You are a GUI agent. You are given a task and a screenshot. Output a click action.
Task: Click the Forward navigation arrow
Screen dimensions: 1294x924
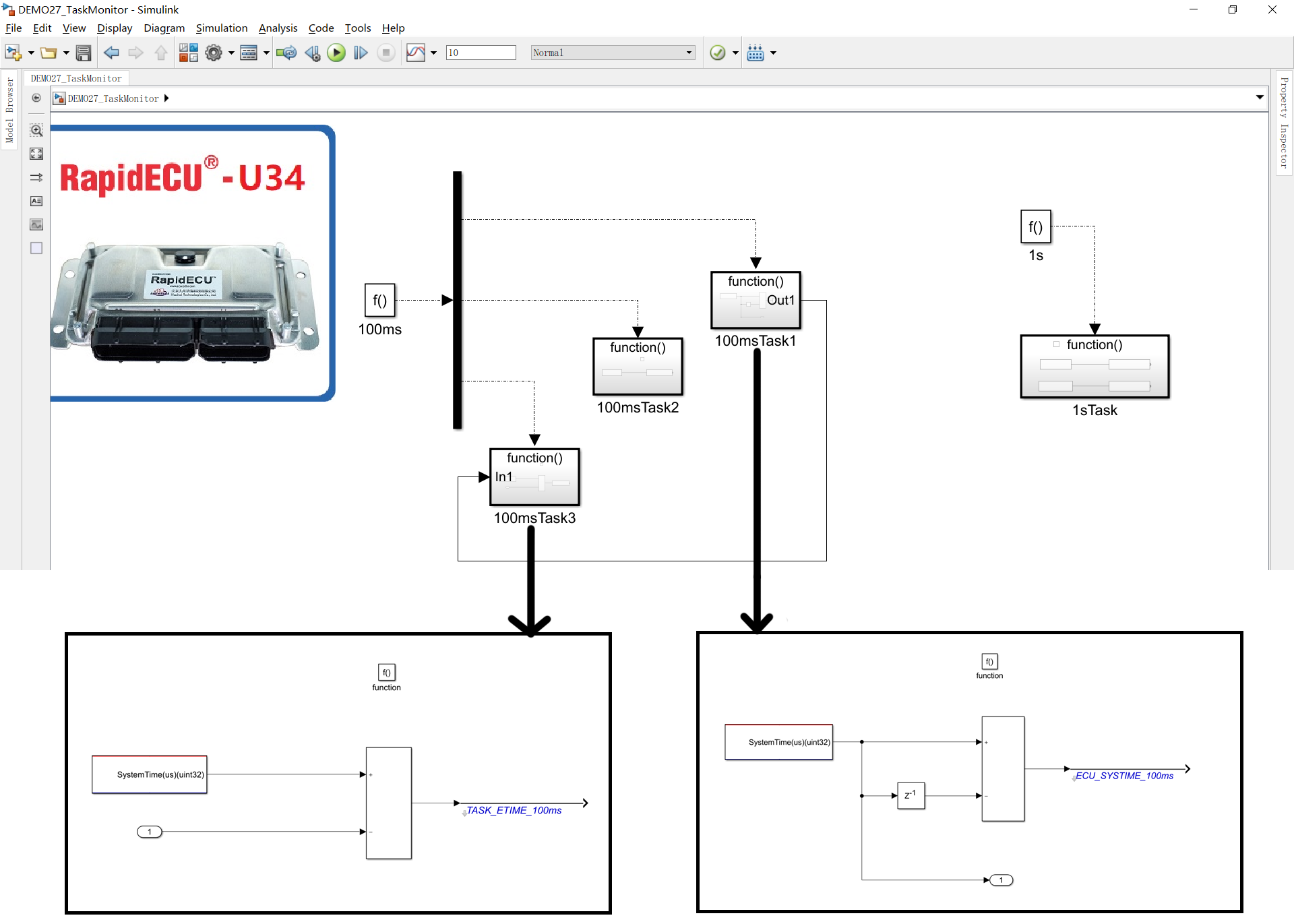pos(136,53)
